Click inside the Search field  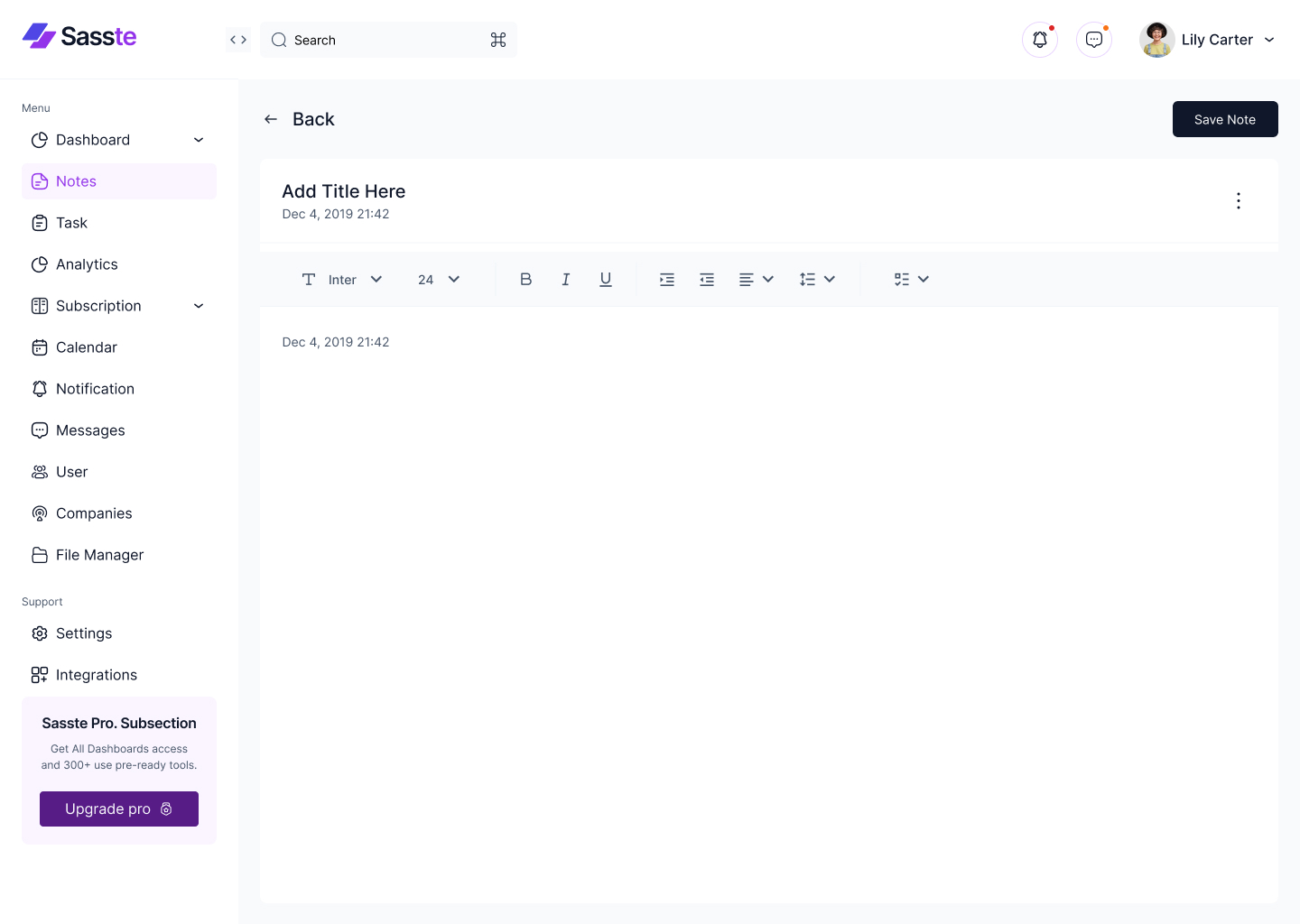pyautogui.click(x=379, y=40)
